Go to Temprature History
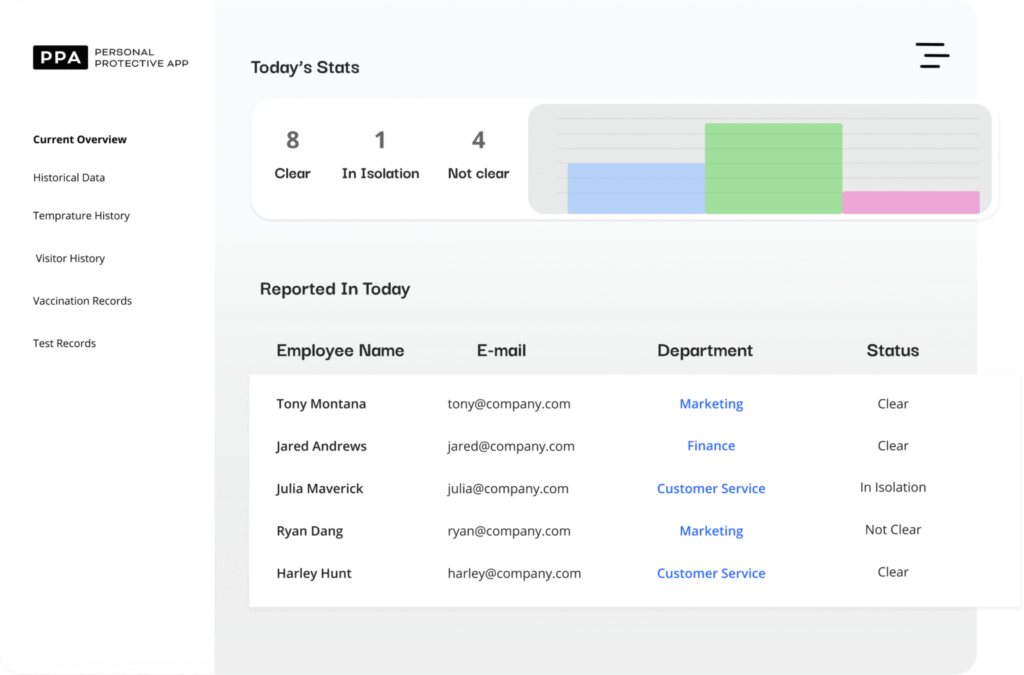Image resolution: width=1024 pixels, height=675 pixels. [x=81, y=216]
